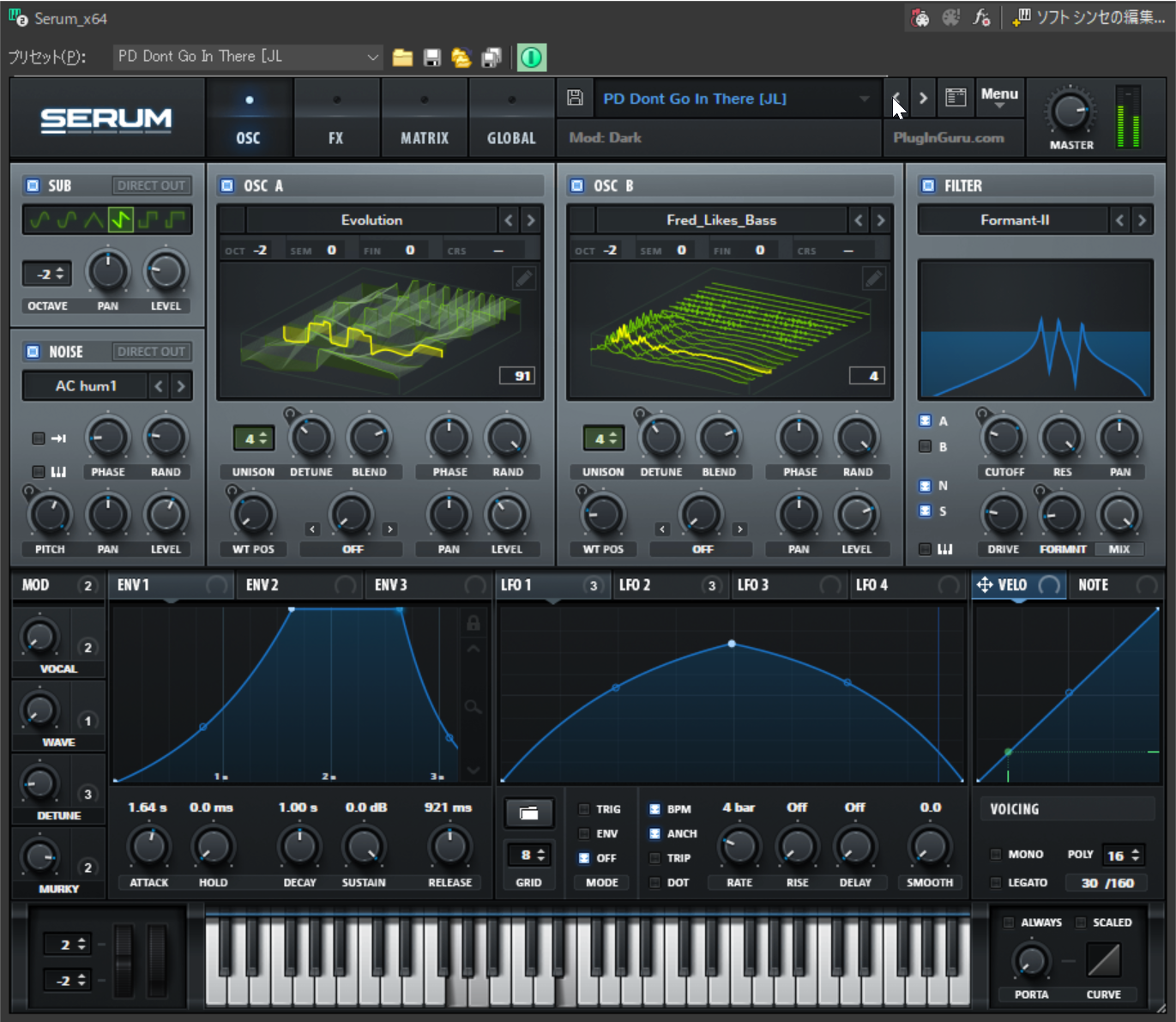Toggle the OSC B enable switch
This screenshot has height=1022, width=1176.
pyautogui.click(x=577, y=185)
